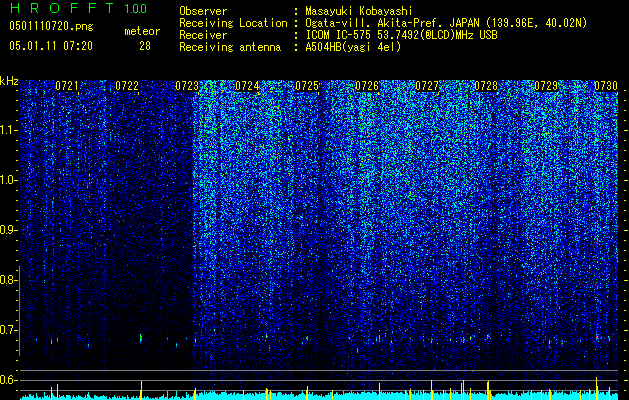Click the 0.9 frequency axis label
This screenshot has width=629, height=400.
pyautogui.click(x=9, y=230)
